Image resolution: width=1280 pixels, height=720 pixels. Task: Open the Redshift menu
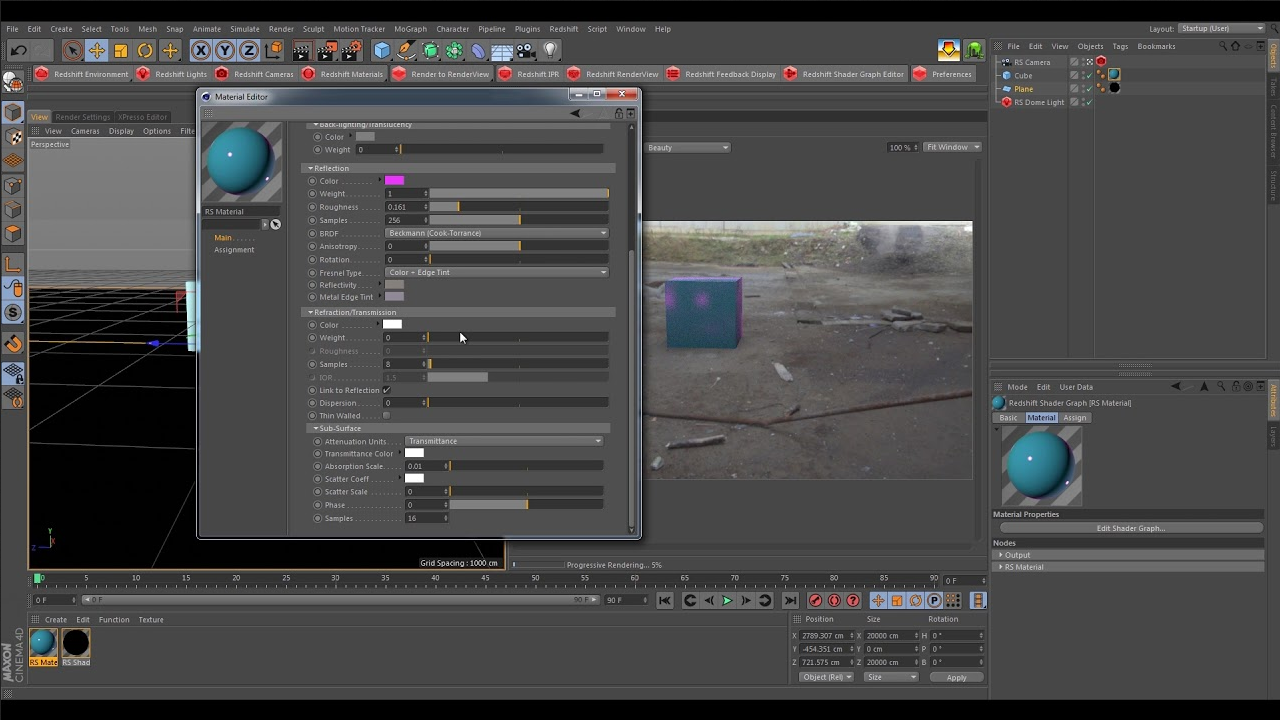[x=563, y=29]
